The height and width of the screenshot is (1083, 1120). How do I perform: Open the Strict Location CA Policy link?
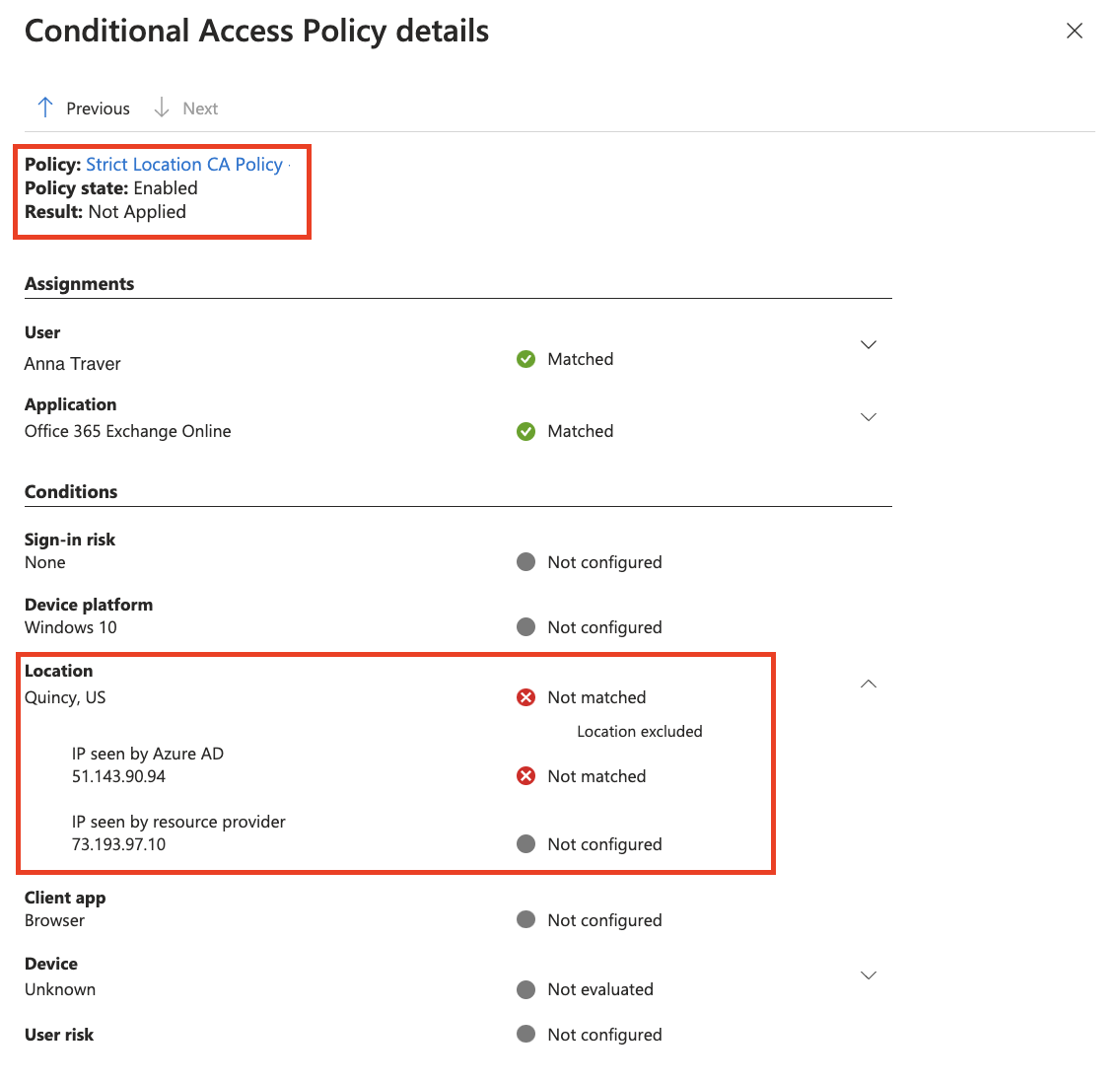click(184, 165)
